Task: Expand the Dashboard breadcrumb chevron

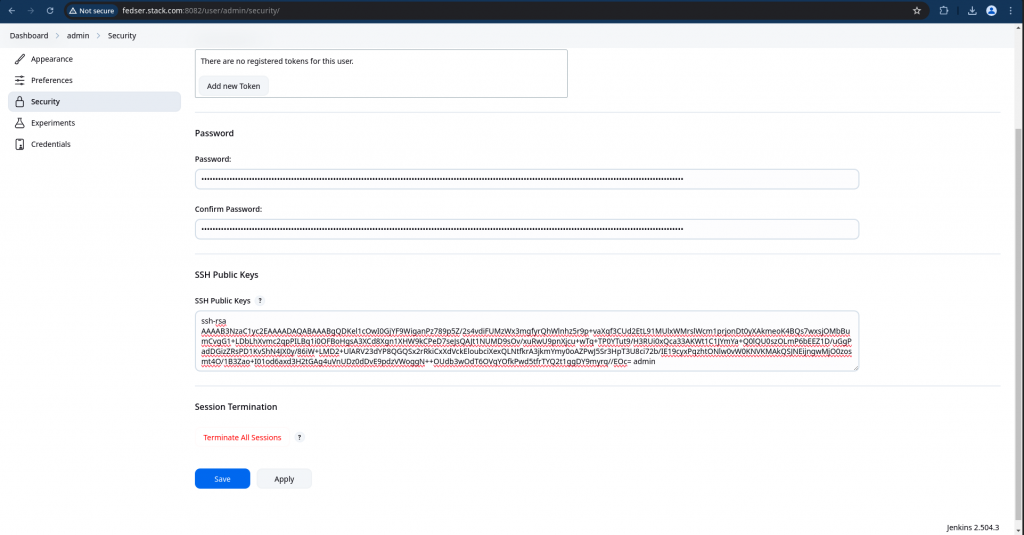Action: pos(57,36)
